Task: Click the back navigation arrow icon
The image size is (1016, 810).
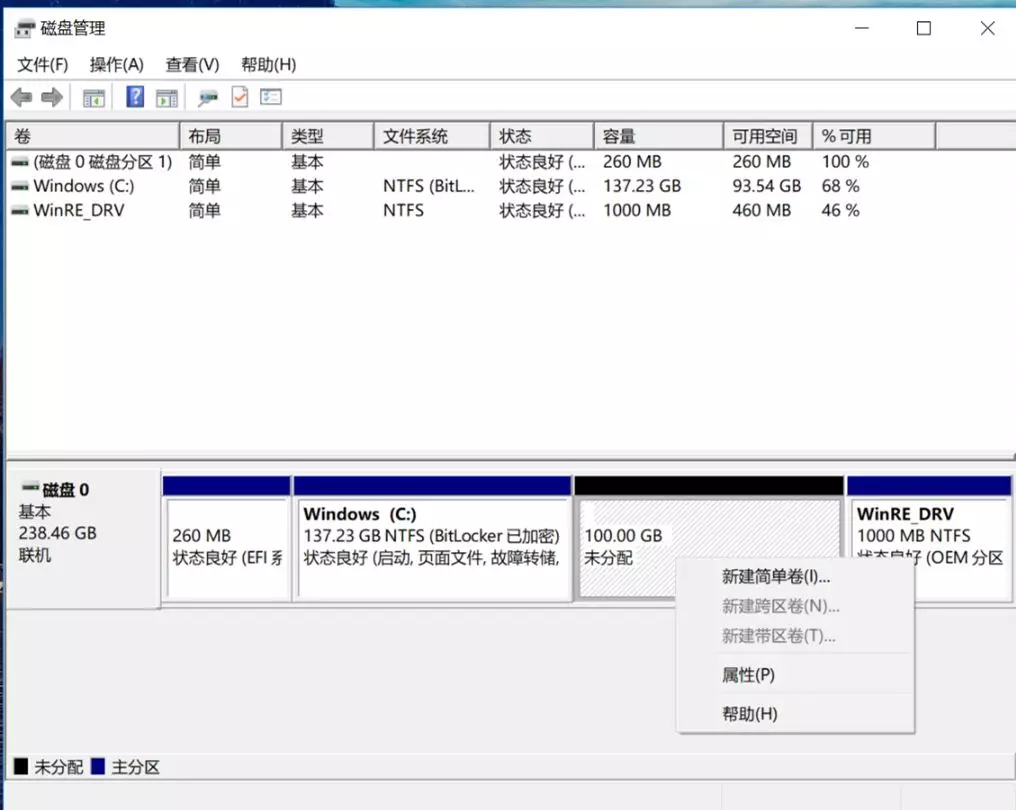Action: (21, 97)
